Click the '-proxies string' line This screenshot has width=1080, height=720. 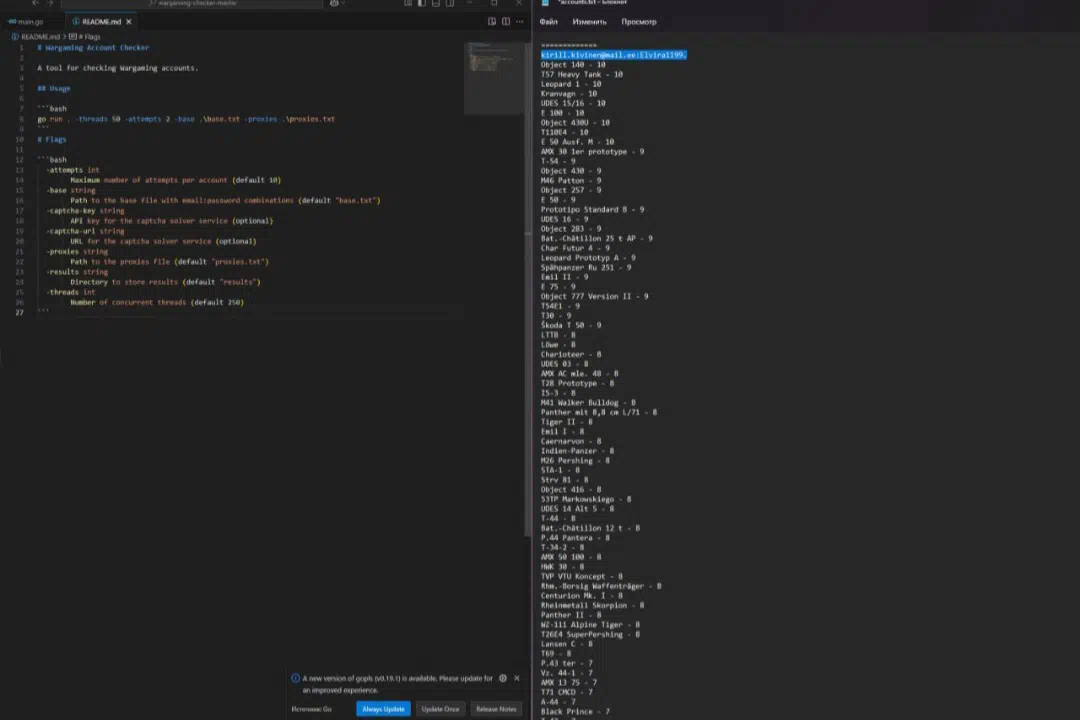click(x=77, y=251)
